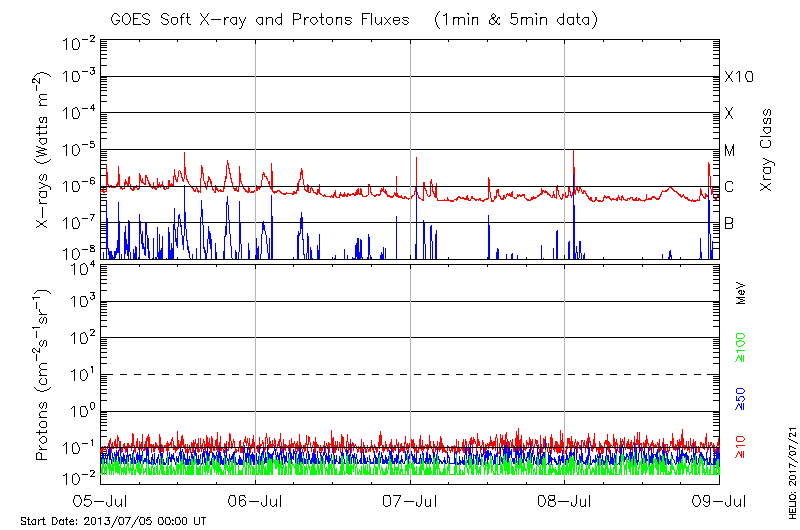Select the 05-Jul date tick label
This screenshot has height=530, width=800.
tap(100, 499)
